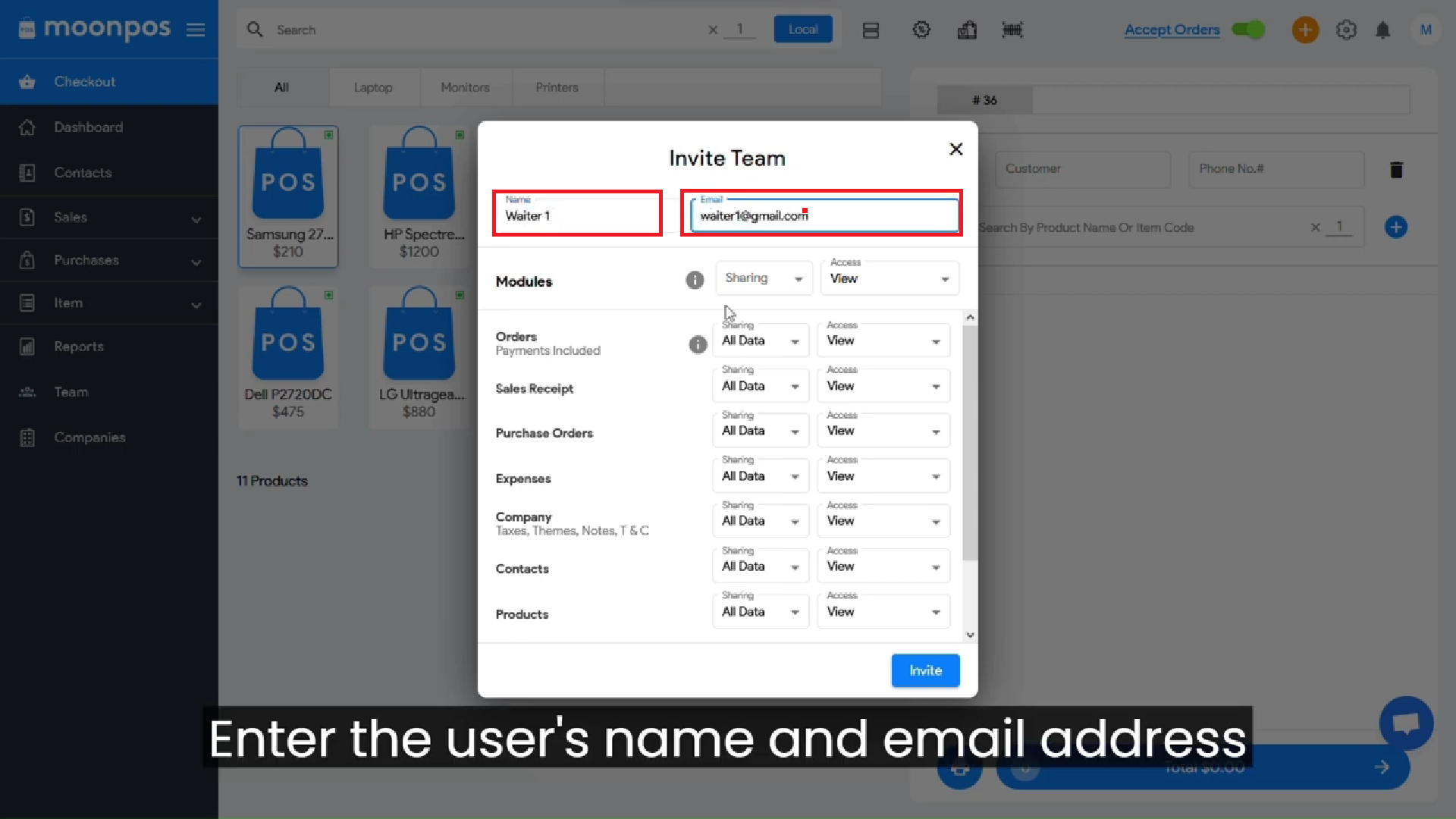This screenshot has height=819, width=1456.
Task: Open the register drawer icon in toolbar
Action: coord(871,30)
